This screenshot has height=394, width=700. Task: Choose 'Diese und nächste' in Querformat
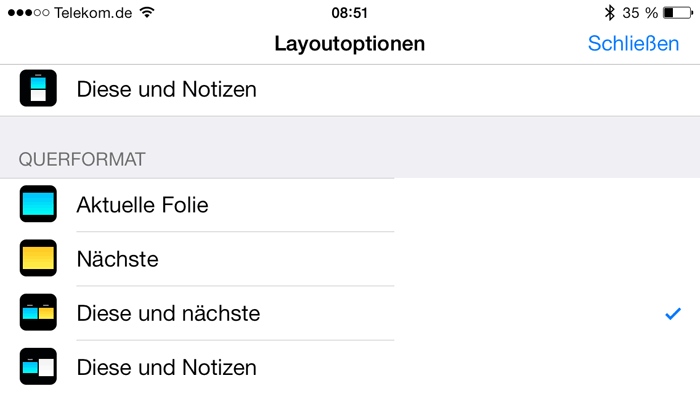pos(350,313)
